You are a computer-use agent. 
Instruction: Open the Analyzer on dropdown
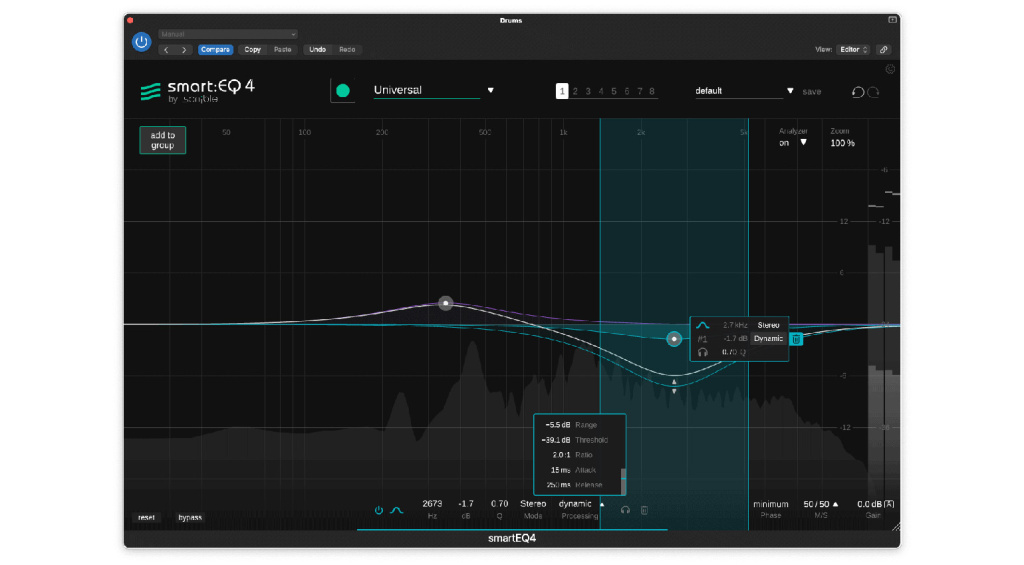click(793, 142)
